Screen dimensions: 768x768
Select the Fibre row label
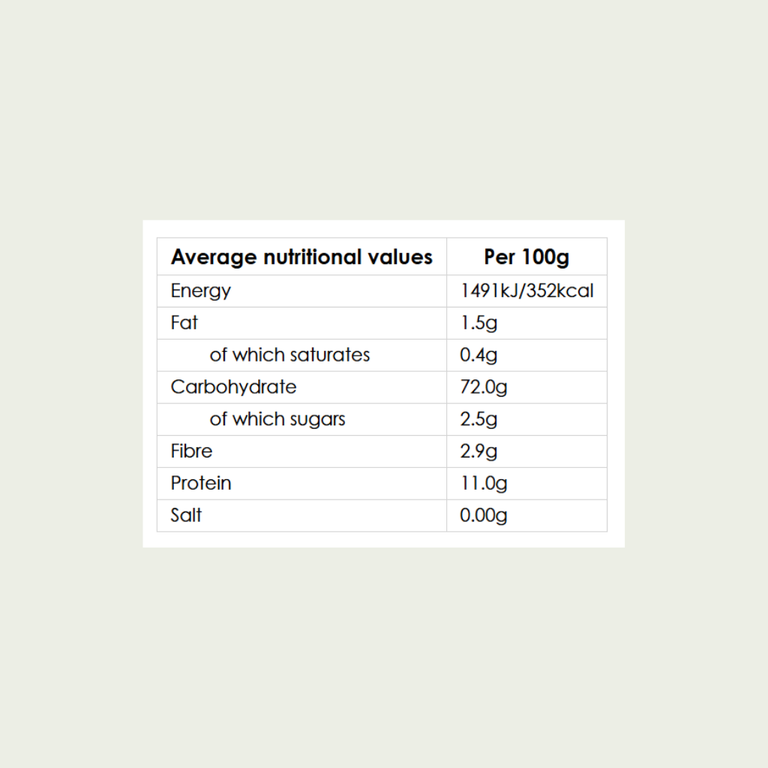tap(191, 451)
